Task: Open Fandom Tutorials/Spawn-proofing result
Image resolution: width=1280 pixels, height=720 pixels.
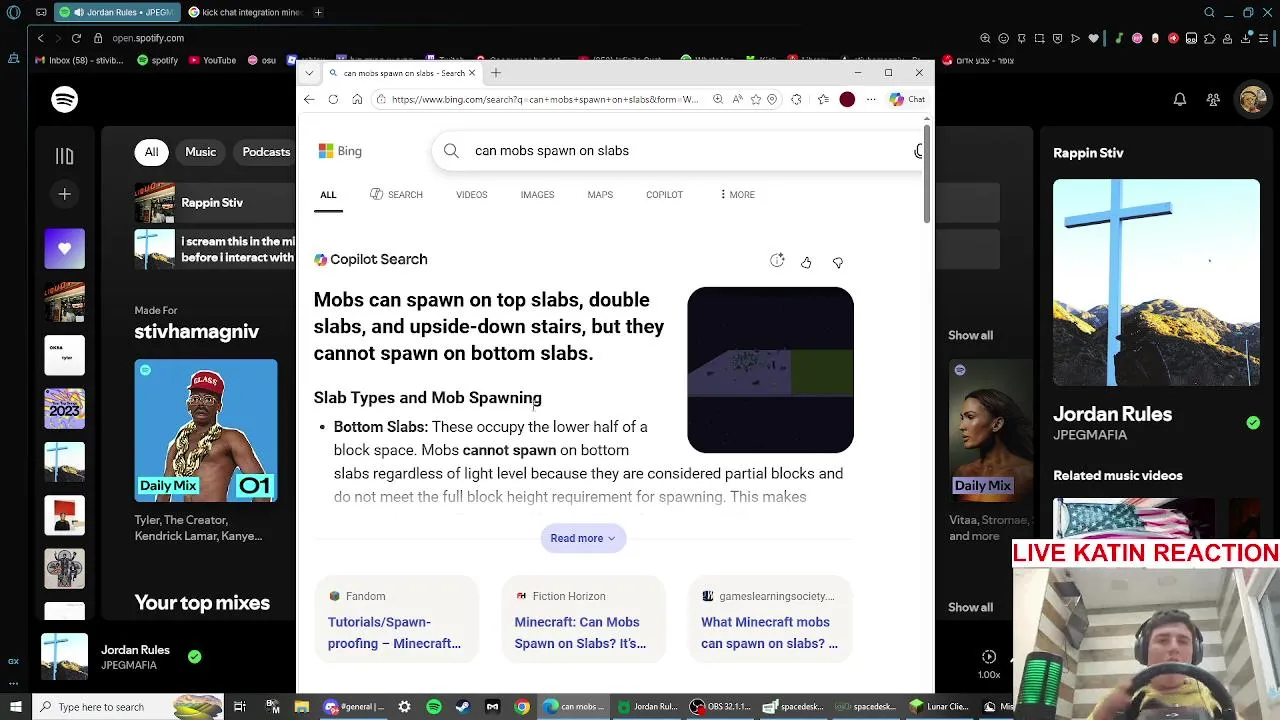Action: [396, 619]
